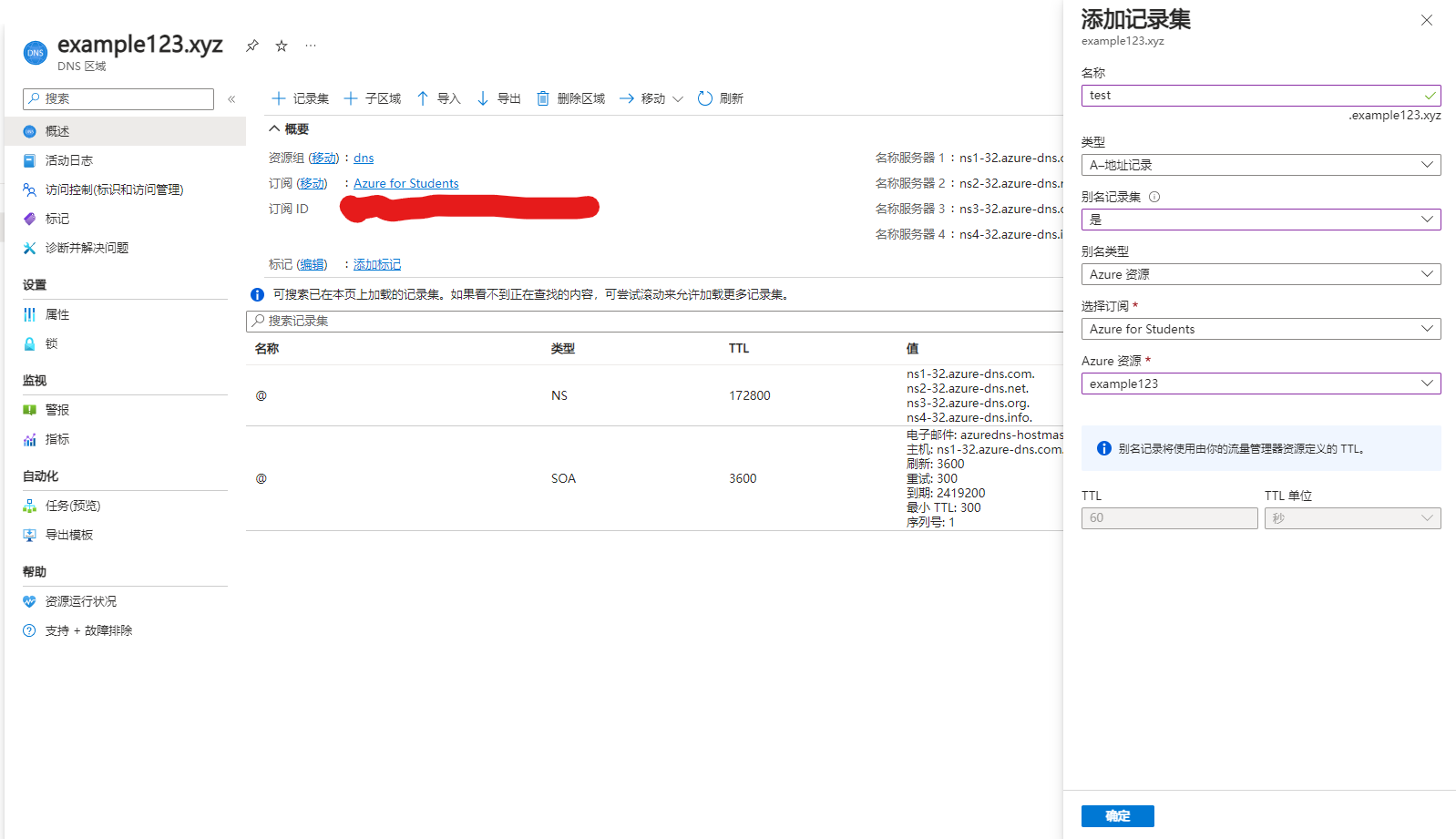Click the import (导入) up-arrow icon
The image size is (1456, 839).
click(x=423, y=98)
